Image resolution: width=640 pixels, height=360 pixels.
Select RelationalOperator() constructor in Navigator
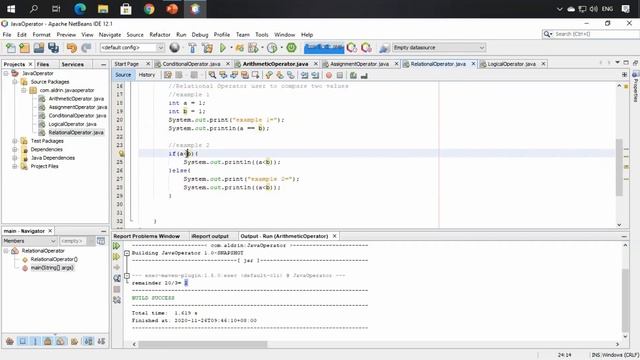click(54, 260)
